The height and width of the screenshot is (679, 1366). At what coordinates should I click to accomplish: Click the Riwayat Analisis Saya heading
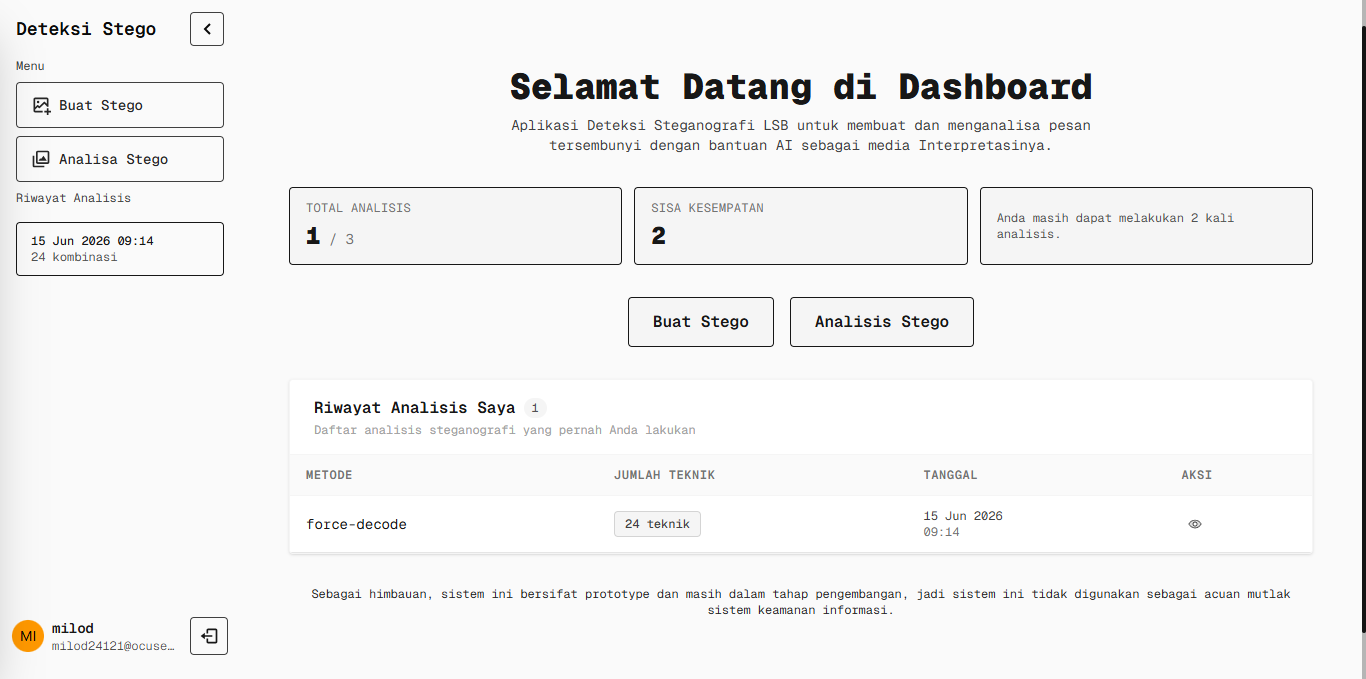415,408
